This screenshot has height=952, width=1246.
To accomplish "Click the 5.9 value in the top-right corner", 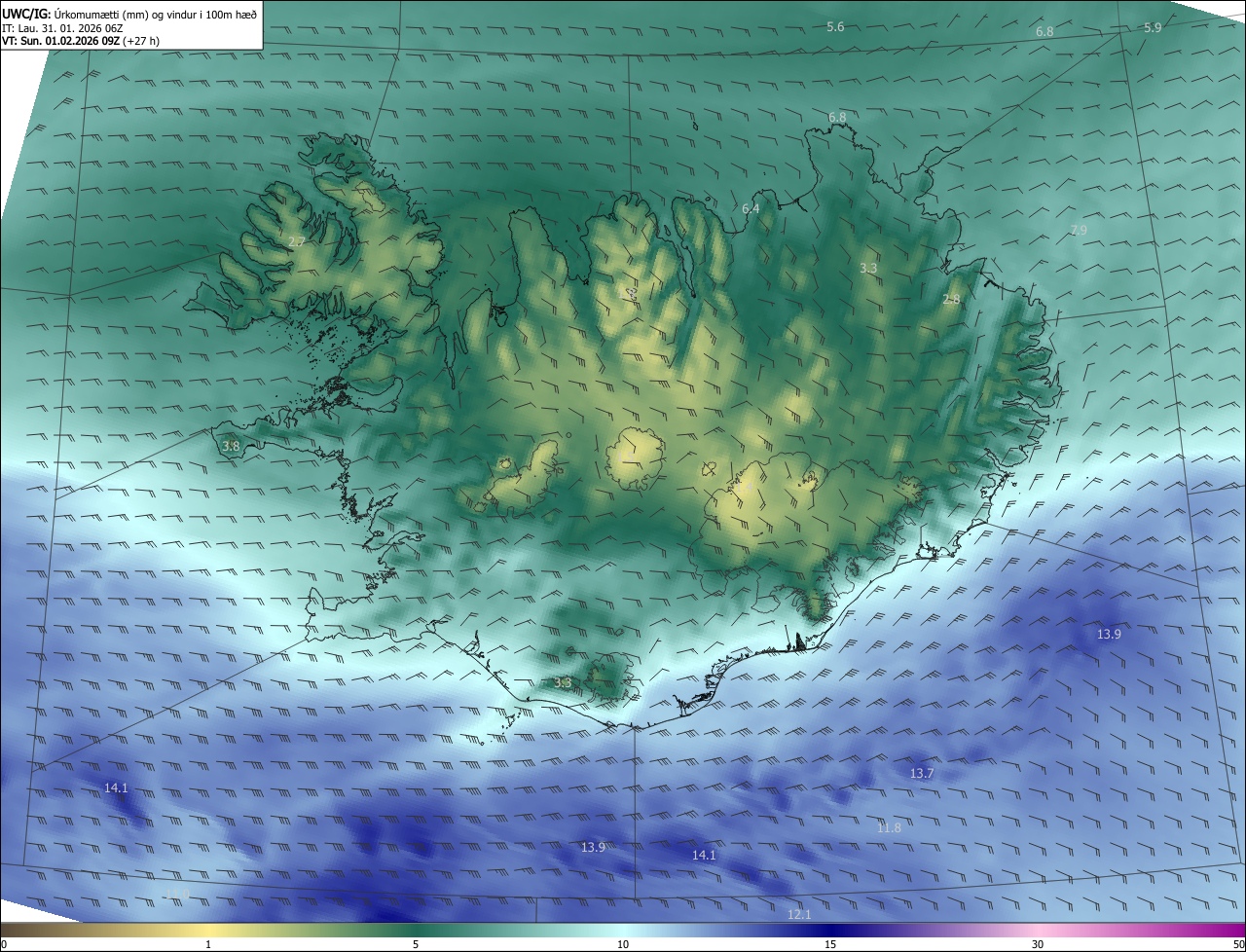I will point(1153,27).
